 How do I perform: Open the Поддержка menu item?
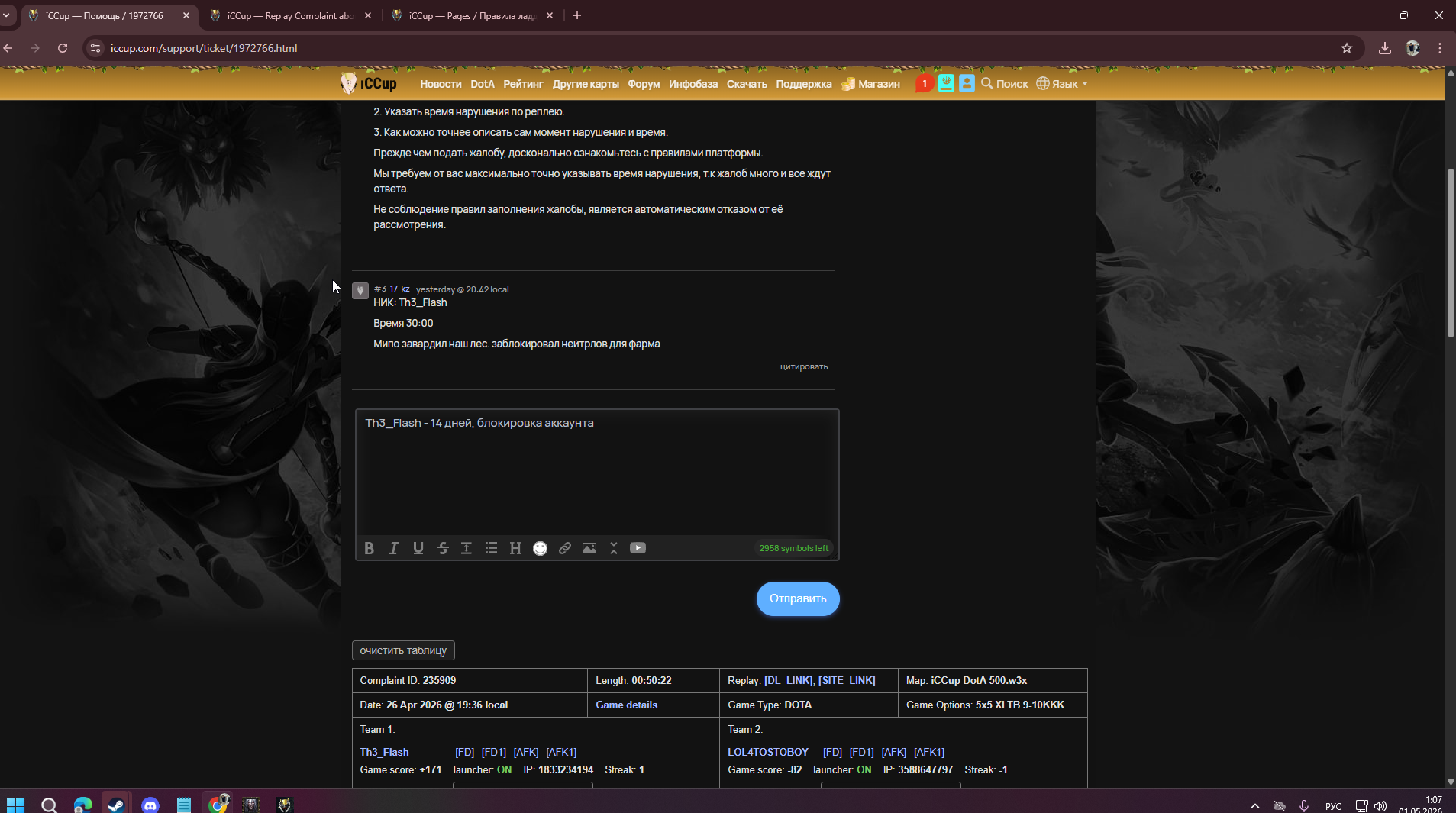(804, 84)
